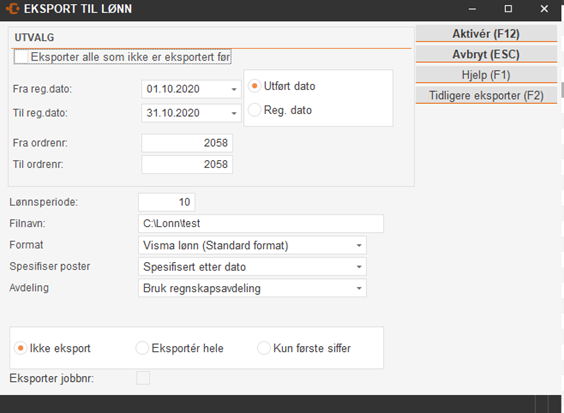Select 'Kun første siffer' radio option
This screenshot has height=413, width=564.
point(264,348)
